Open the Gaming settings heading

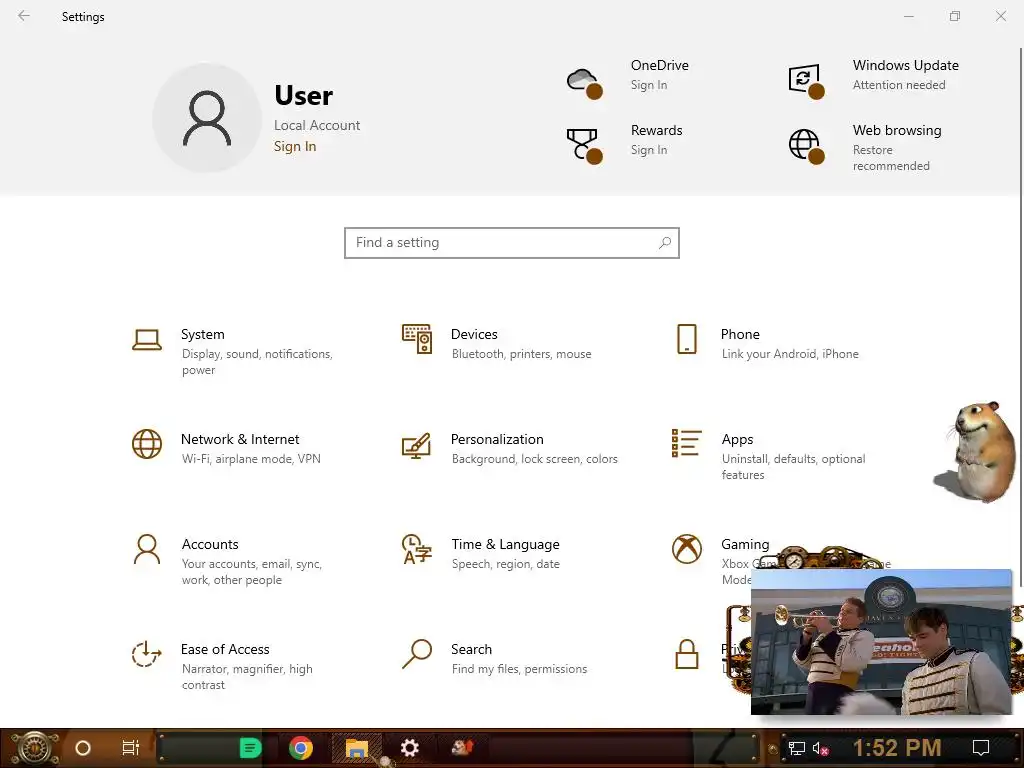point(745,545)
